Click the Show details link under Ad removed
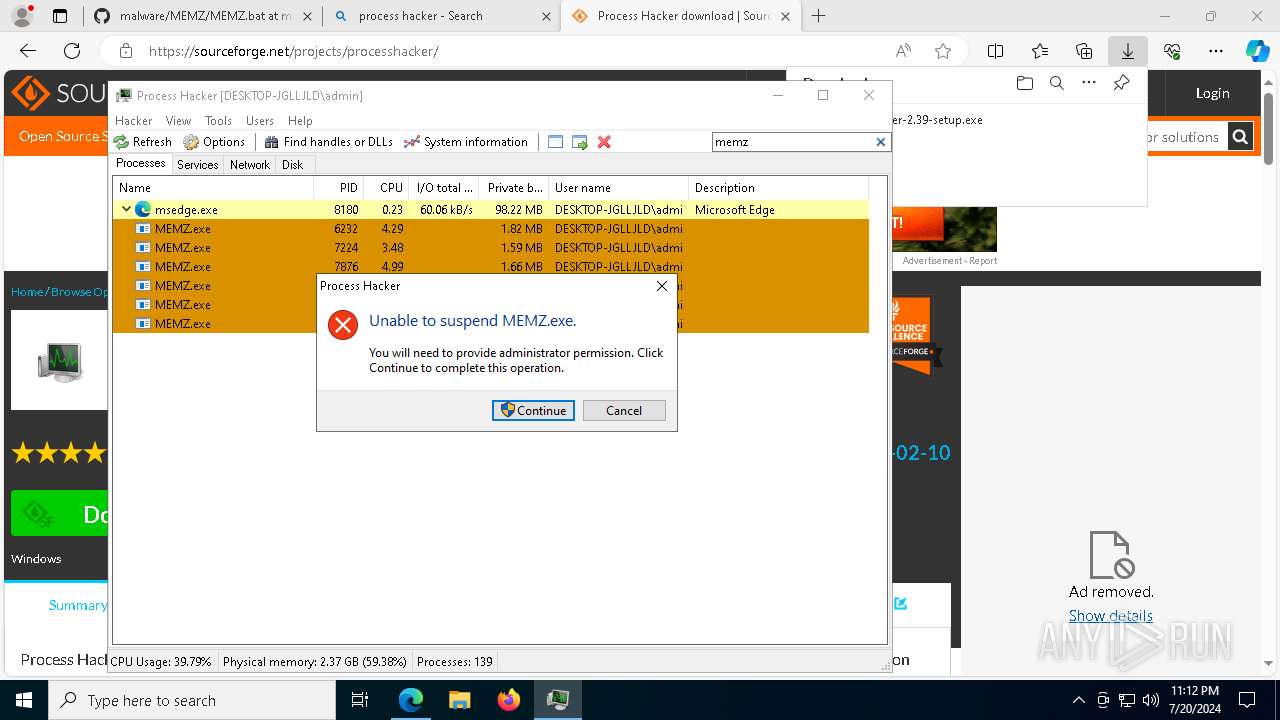 (1110, 616)
